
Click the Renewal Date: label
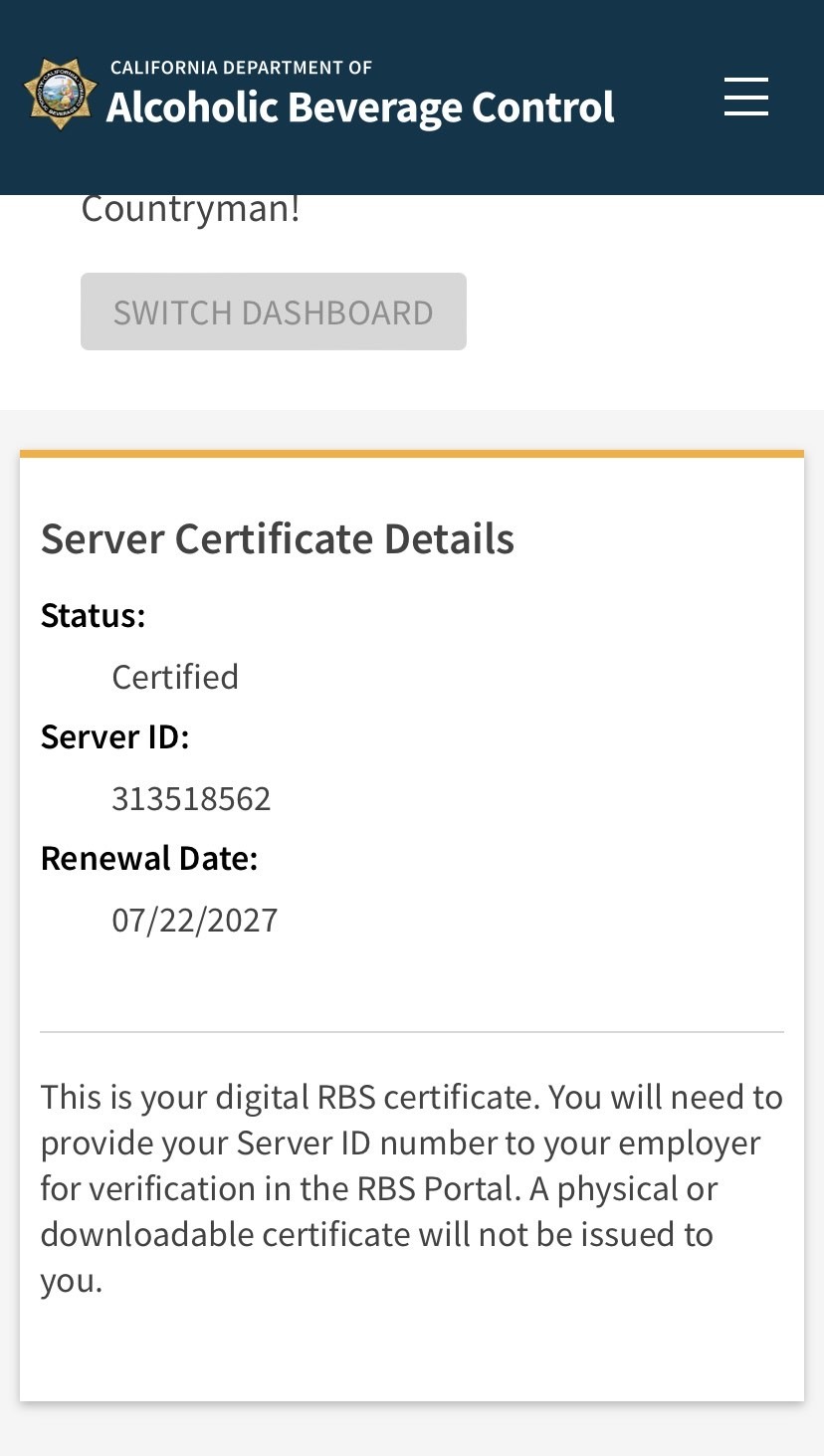click(x=149, y=858)
